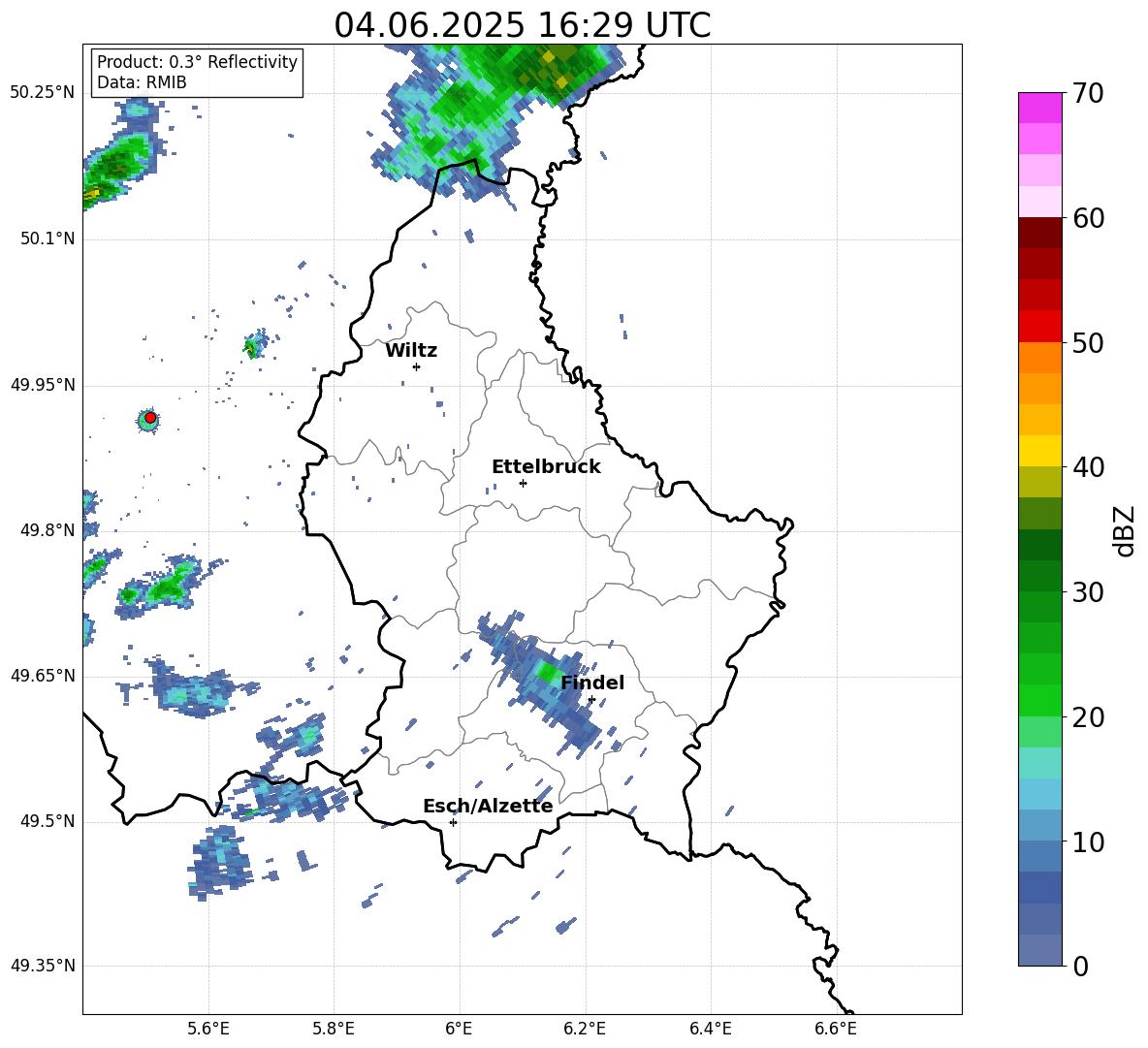
Task: Click the red radar site marker
Action: click(150, 418)
